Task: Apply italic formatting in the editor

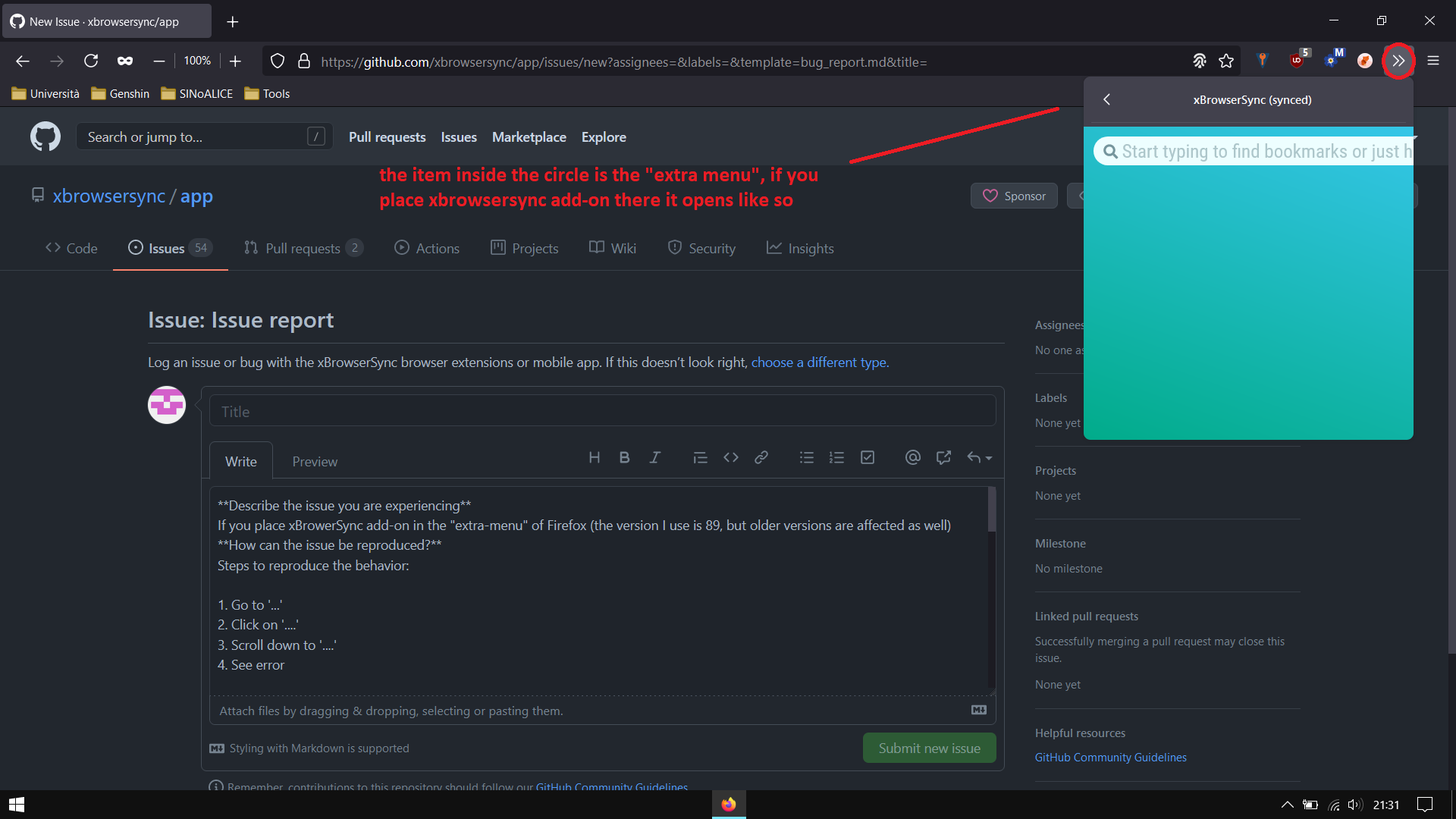Action: (654, 457)
